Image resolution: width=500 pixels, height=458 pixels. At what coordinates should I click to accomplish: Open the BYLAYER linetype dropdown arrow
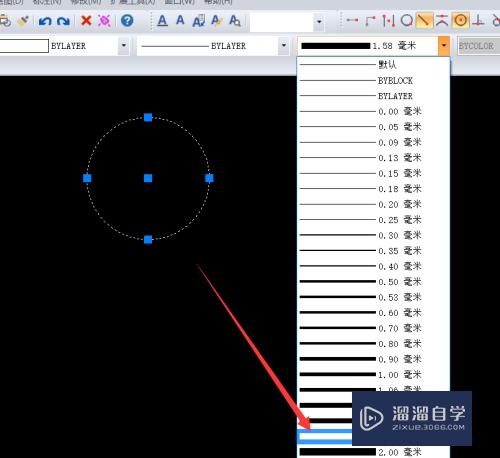coord(284,45)
